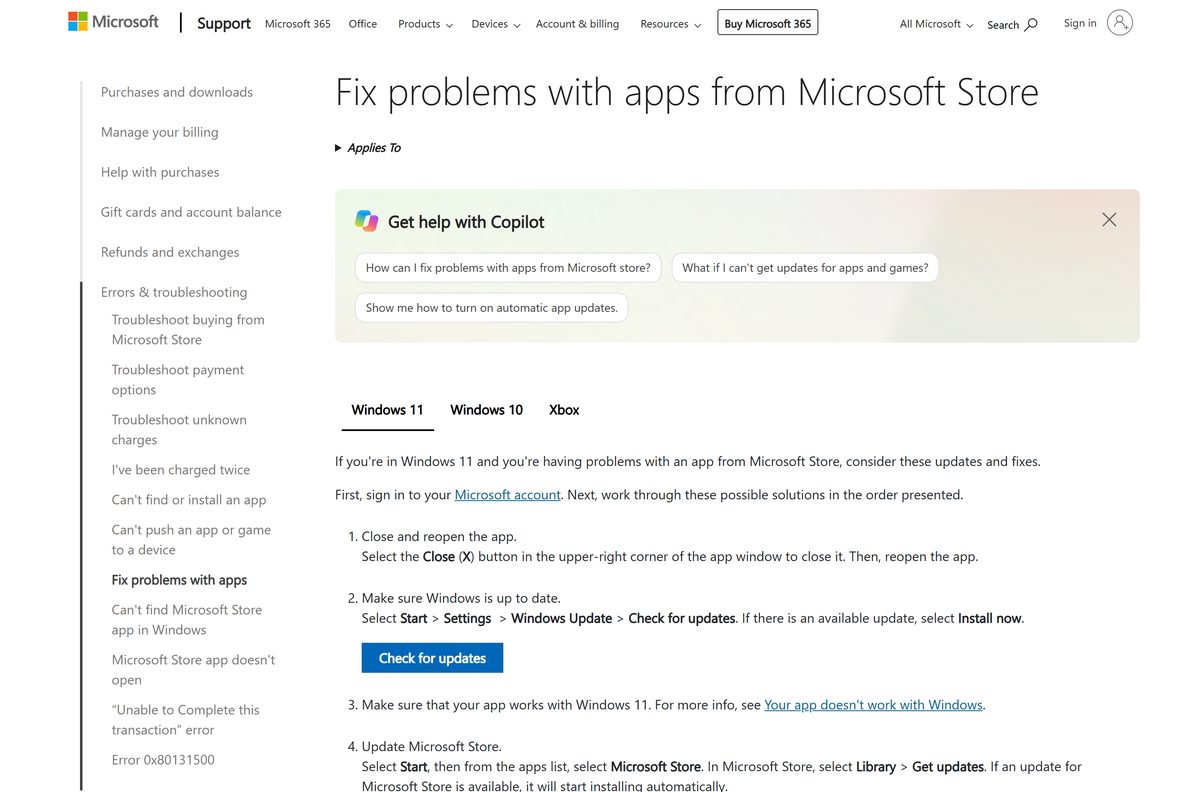Image resolution: width=1200 pixels, height=792 pixels.
Task: Click the Microsoft logo
Action: coord(113,21)
